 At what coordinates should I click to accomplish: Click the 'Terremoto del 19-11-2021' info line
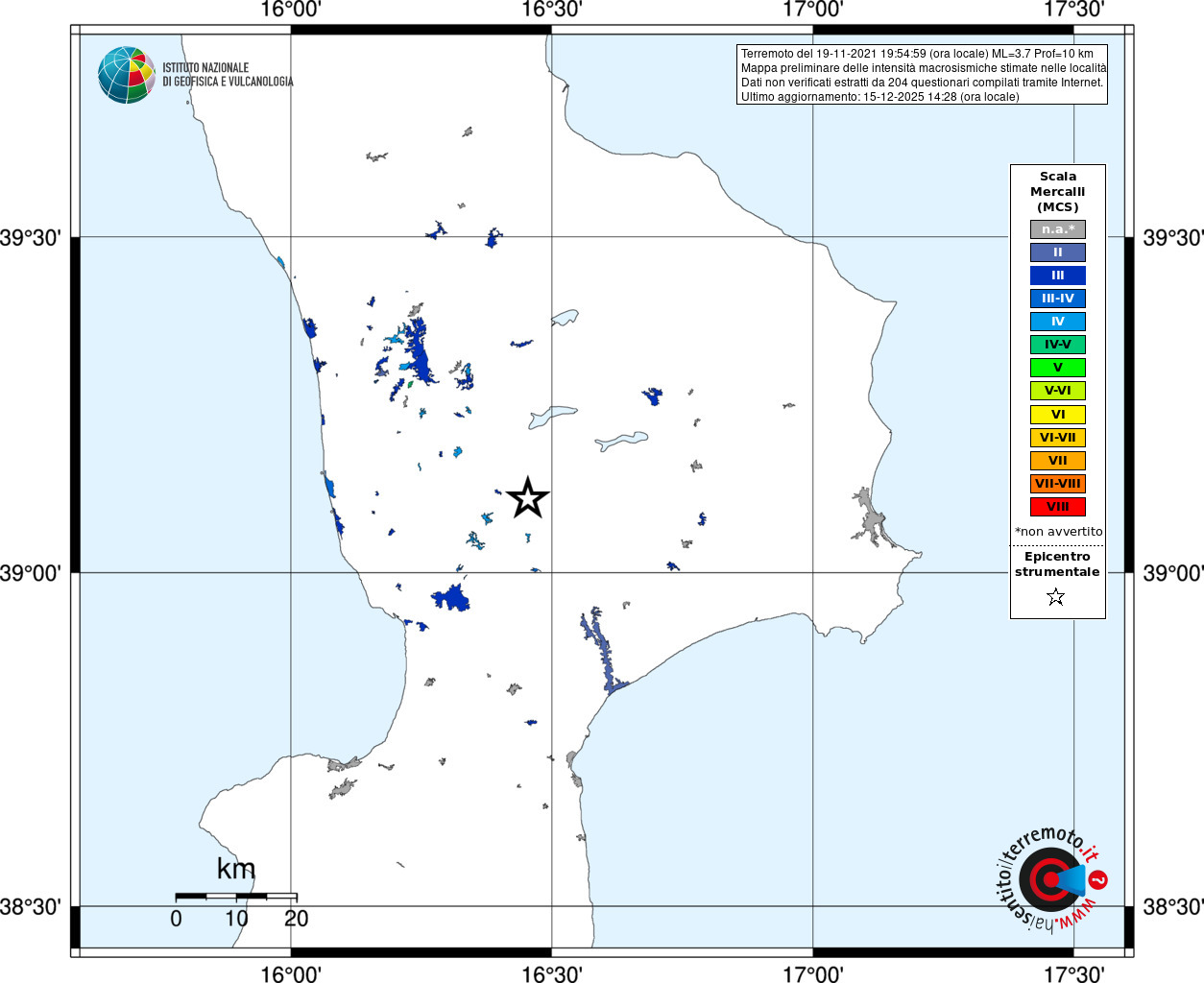click(917, 54)
